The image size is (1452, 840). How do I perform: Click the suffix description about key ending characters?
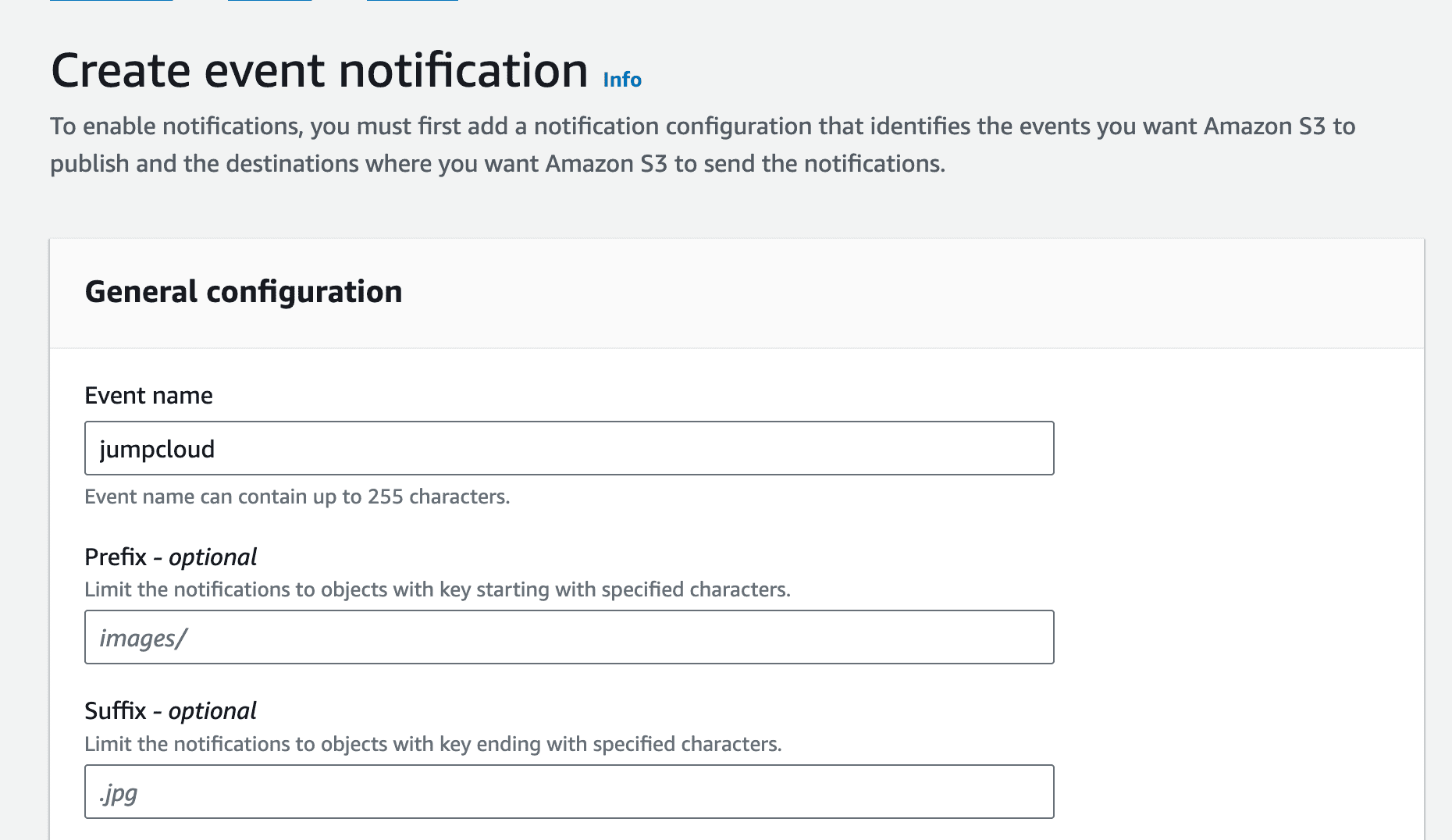(x=432, y=744)
